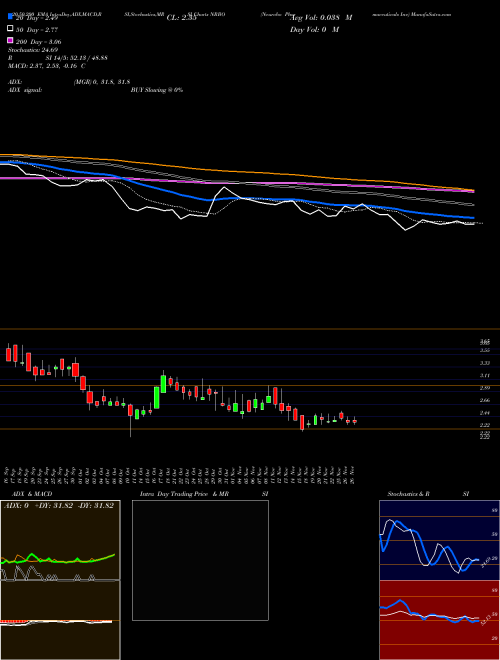Open the empty Intra Day Trading Price chart
Image resolution: width=500 pixels, height=660 pixels.
[200, 560]
